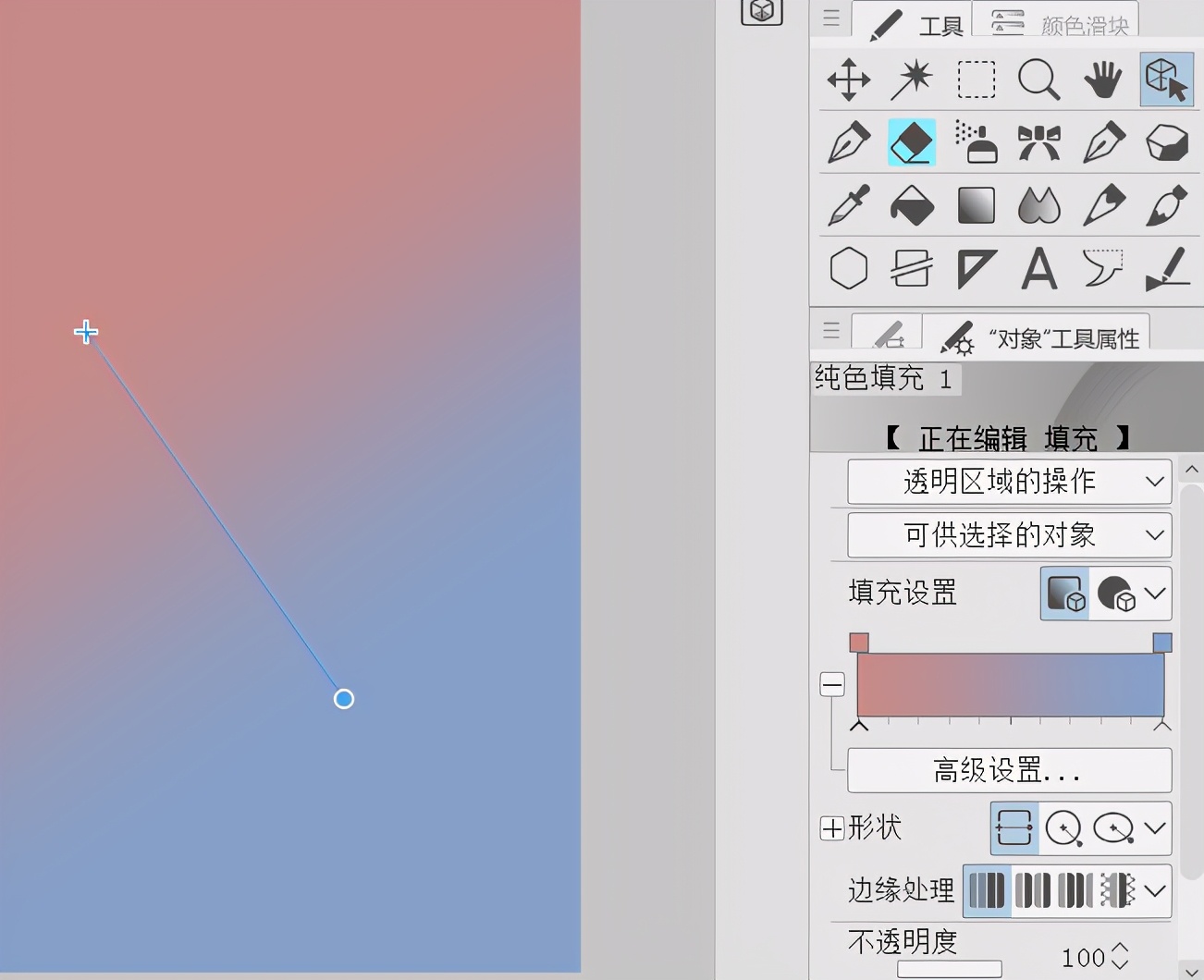Viewport: 1204px width, 980px height.
Task: Set 形状 to circle gradient
Action: (x=1063, y=827)
